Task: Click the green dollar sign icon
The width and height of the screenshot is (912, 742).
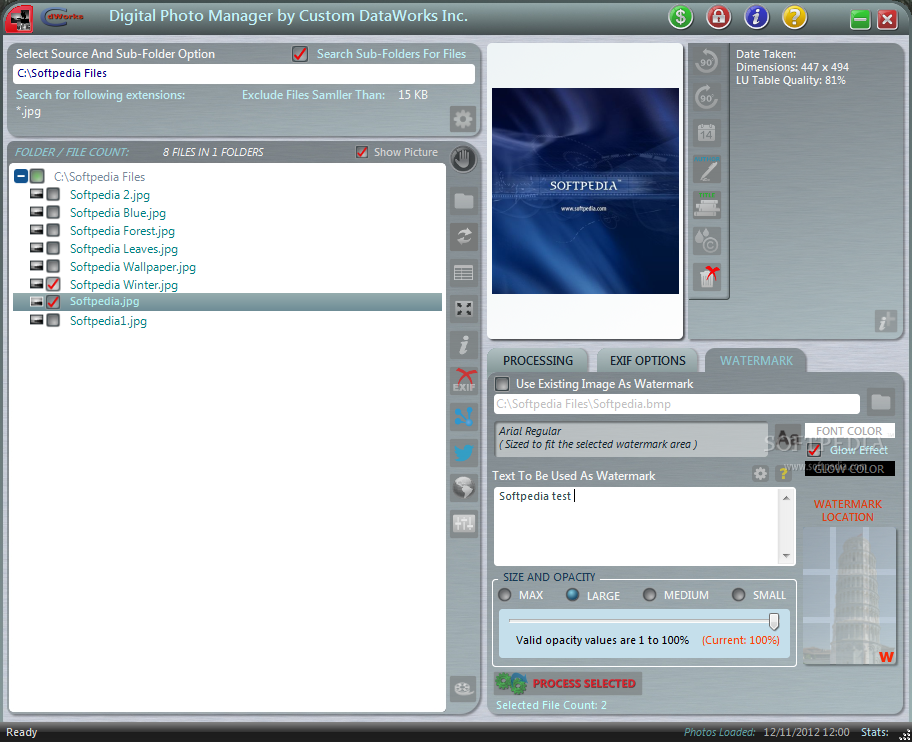Action: (x=681, y=17)
